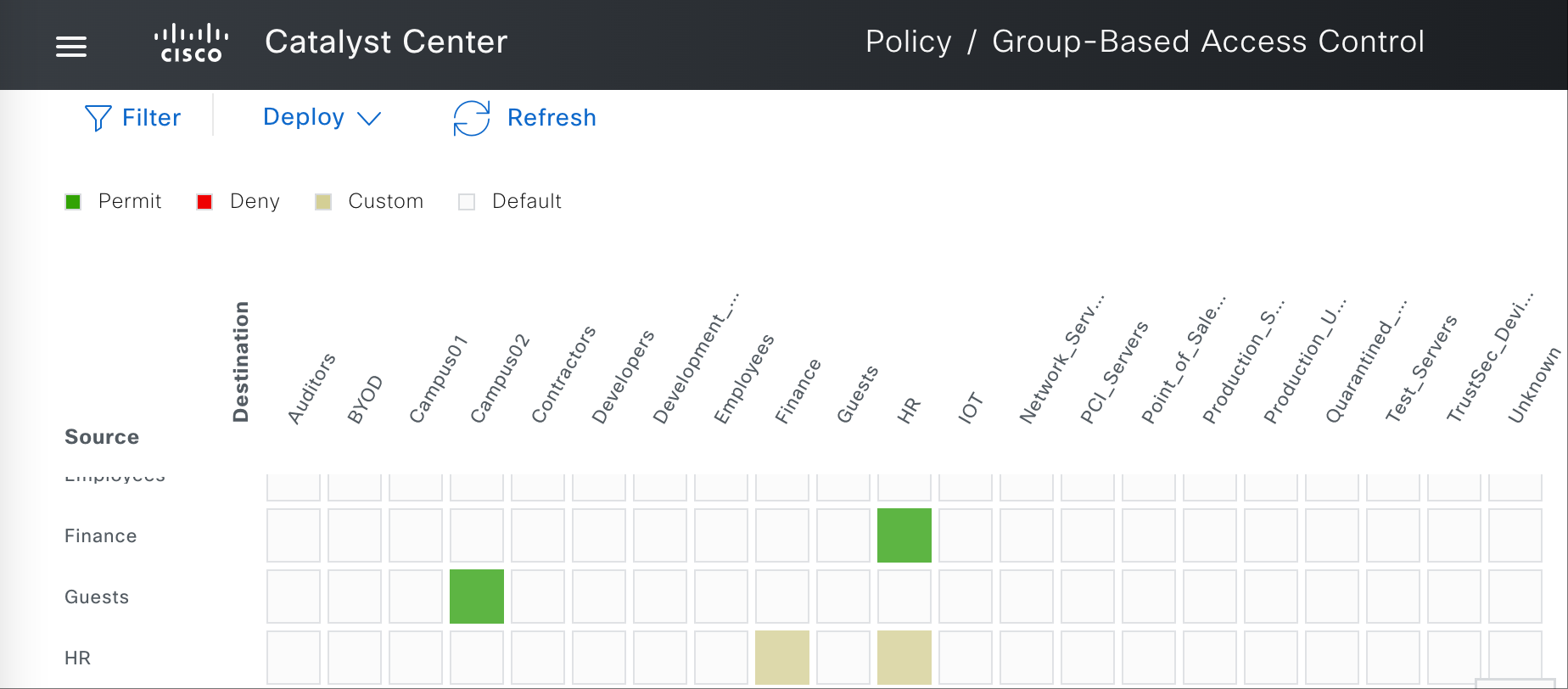The image size is (1568, 689).
Task: Click the PCI_Servers destination column header
Action: point(1114,373)
